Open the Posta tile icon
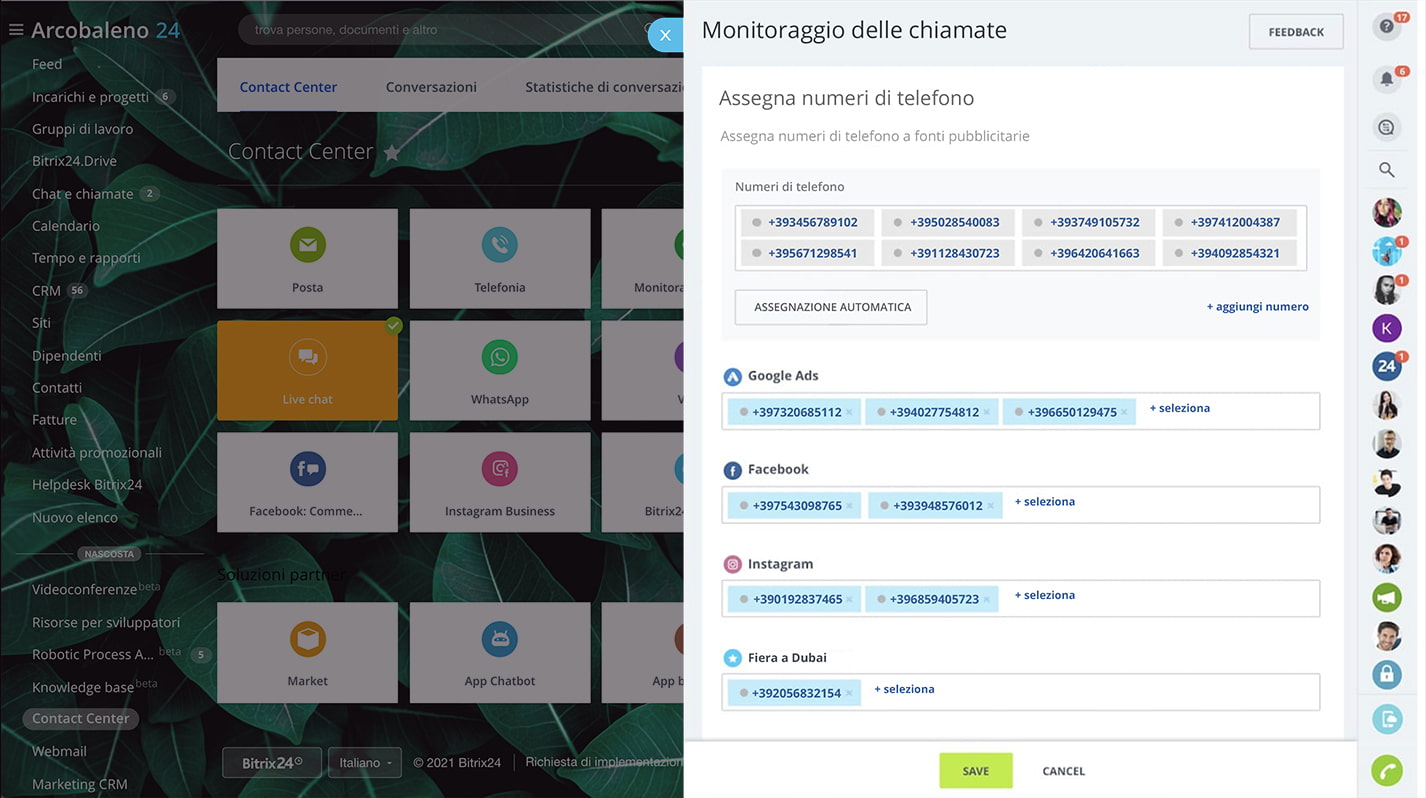Screen dimensions: 1426x798 tap(307, 244)
